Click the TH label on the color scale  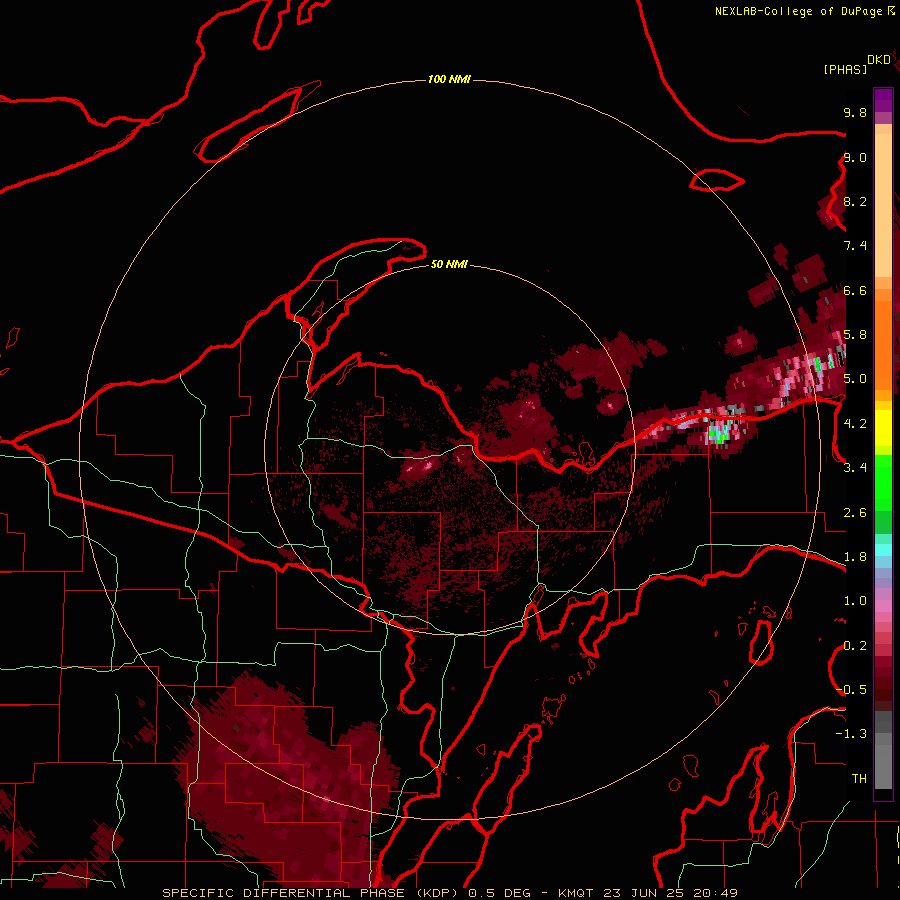tap(859, 779)
